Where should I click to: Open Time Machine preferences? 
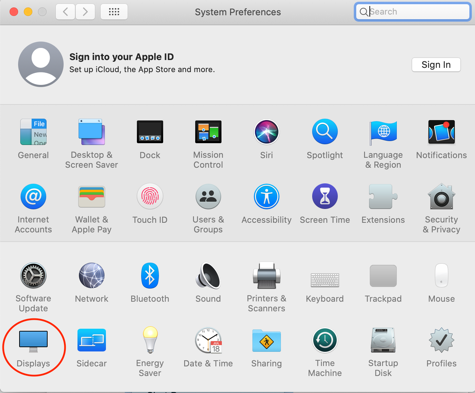coord(325,340)
